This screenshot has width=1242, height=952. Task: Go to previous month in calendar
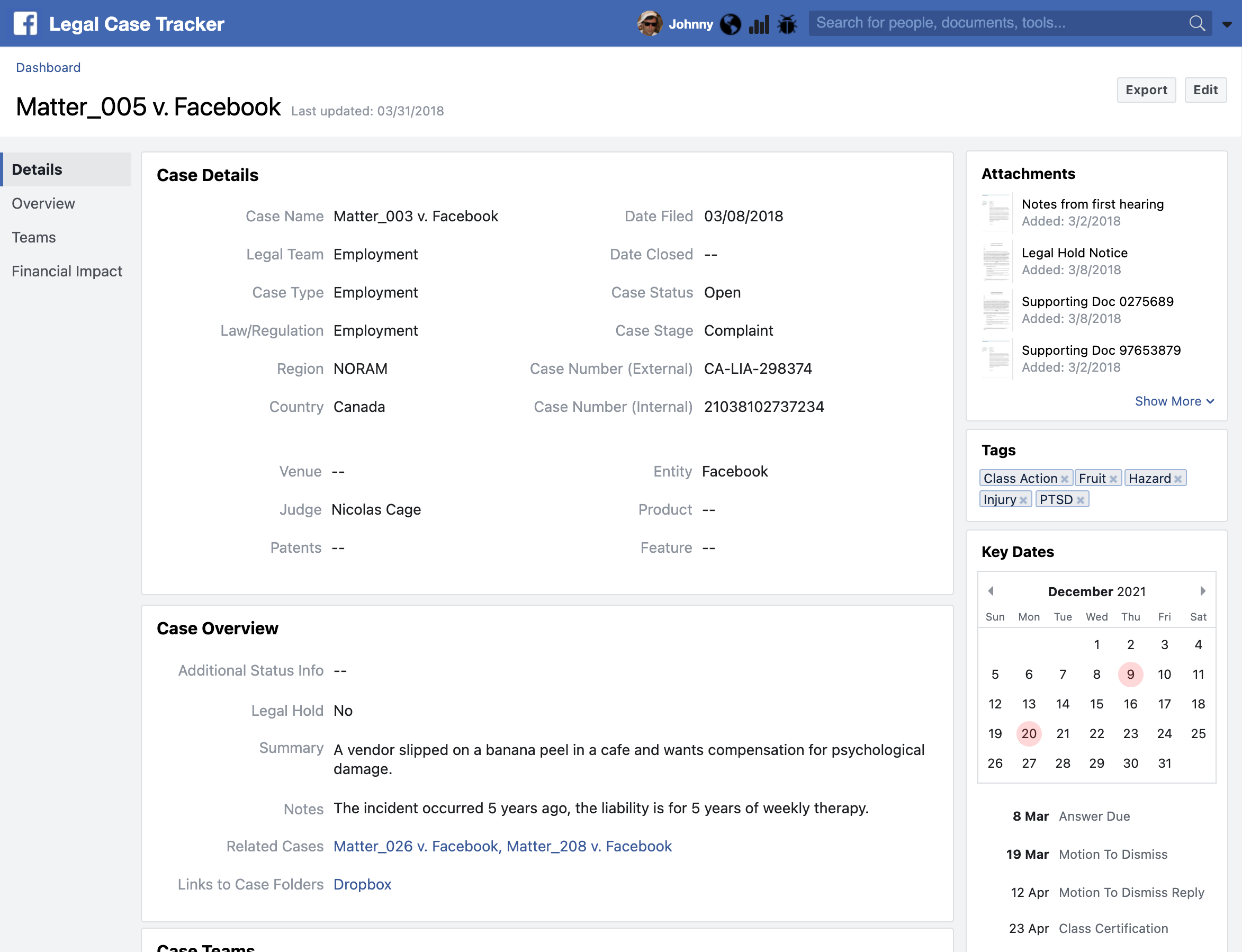point(991,591)
